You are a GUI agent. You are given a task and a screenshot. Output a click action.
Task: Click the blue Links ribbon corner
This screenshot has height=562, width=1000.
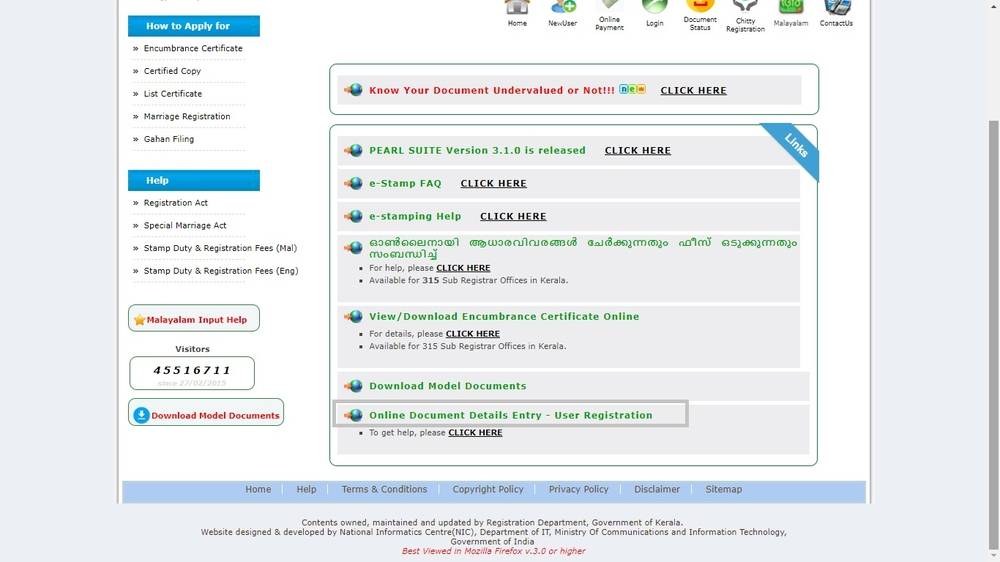coord(794,147)
